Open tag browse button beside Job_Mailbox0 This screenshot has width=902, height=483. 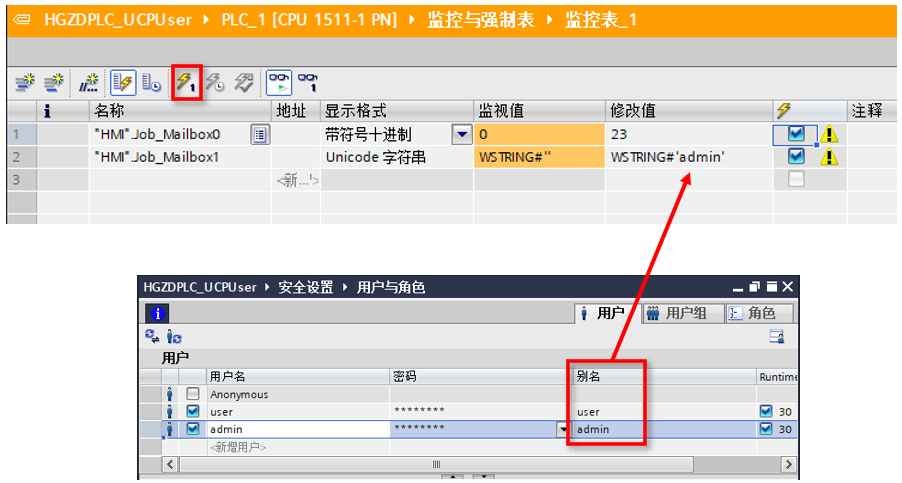[260, 135]
